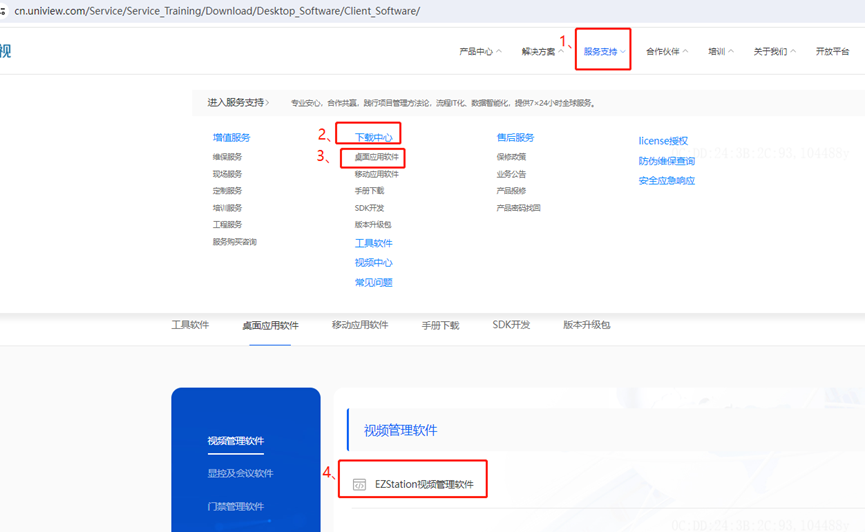Open the 常见问题 link
This screenshot has width=865, height=532.
(373, 283)
